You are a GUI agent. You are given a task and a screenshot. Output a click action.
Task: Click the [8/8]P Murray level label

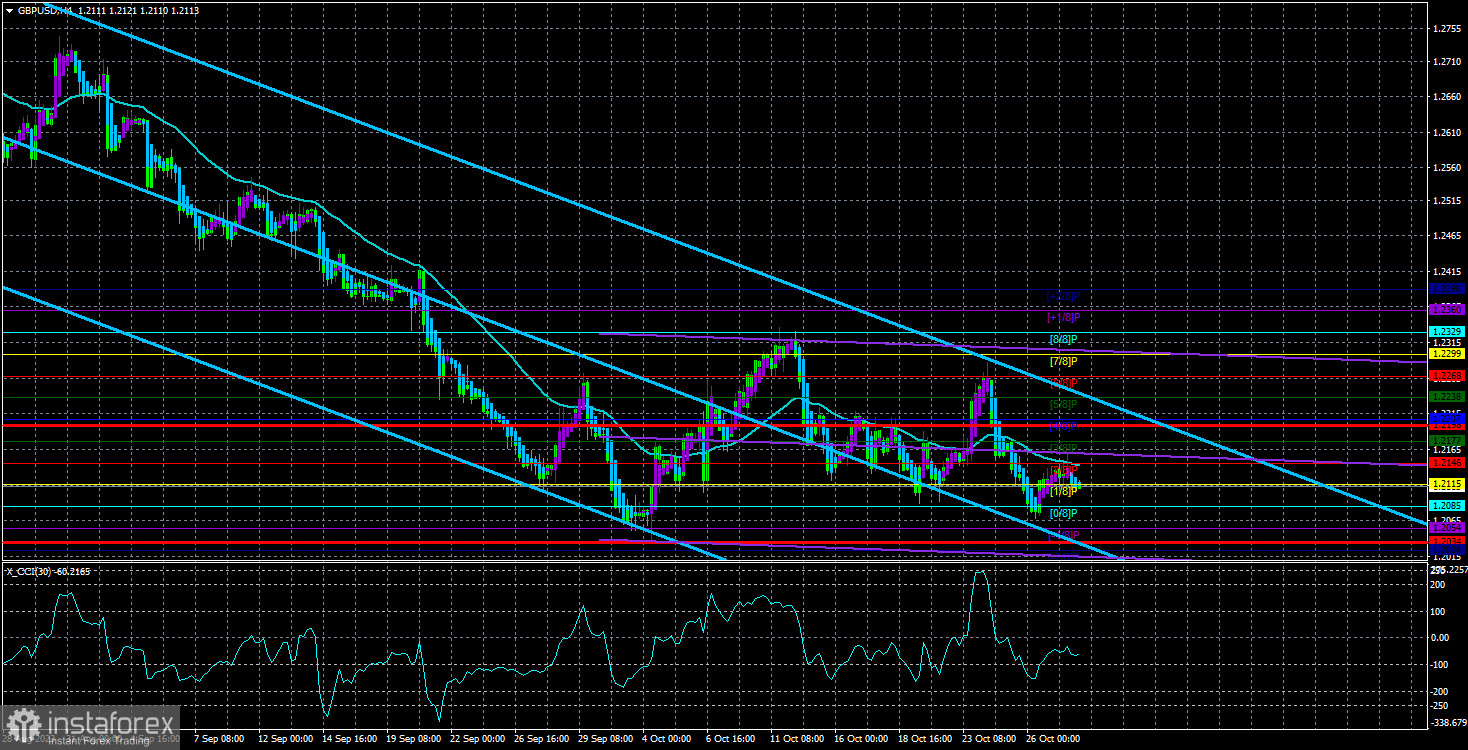point(1064,339)
